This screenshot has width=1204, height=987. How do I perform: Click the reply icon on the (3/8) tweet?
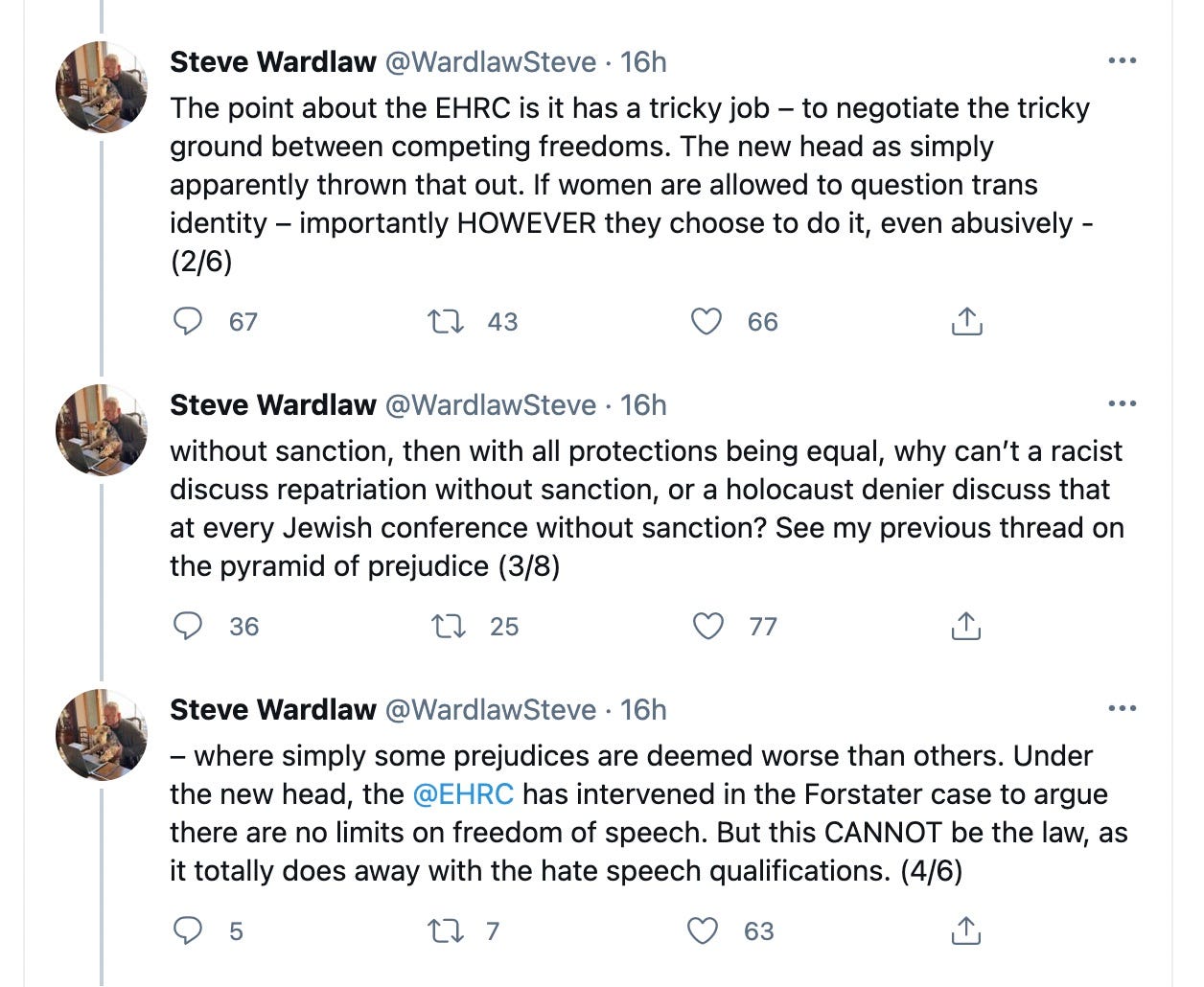coord(190,627)
